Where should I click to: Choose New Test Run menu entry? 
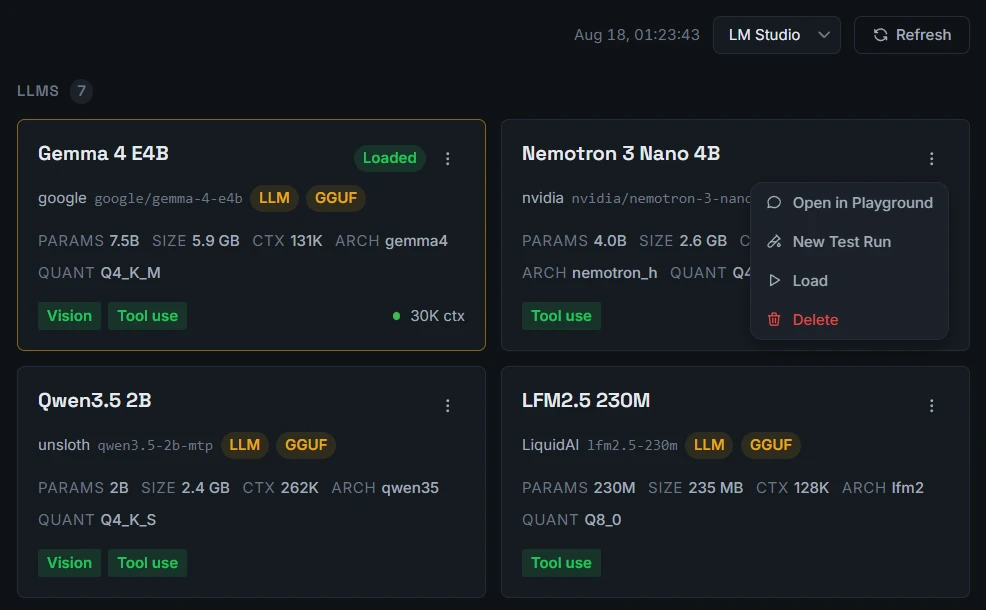[x=850, y=241]
